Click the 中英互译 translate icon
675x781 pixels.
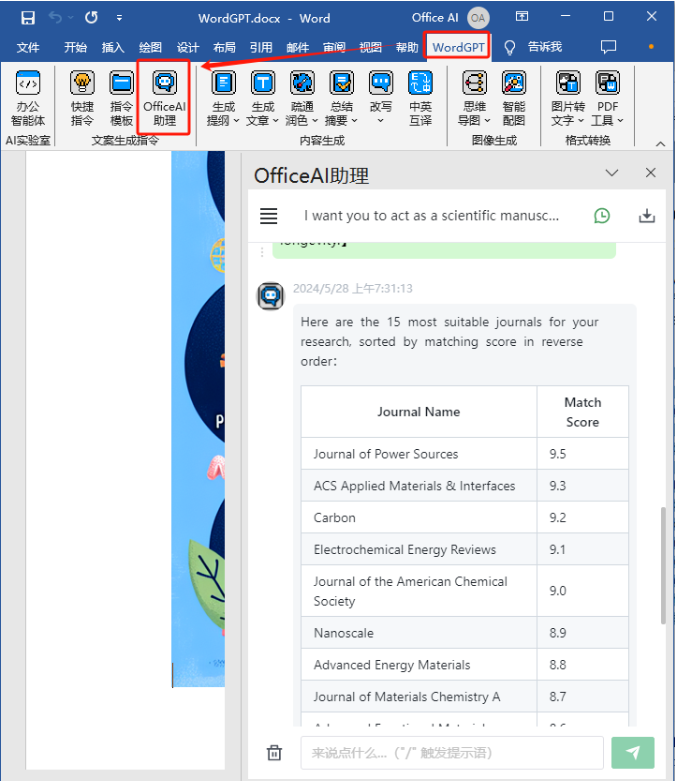tap(420, 83)
